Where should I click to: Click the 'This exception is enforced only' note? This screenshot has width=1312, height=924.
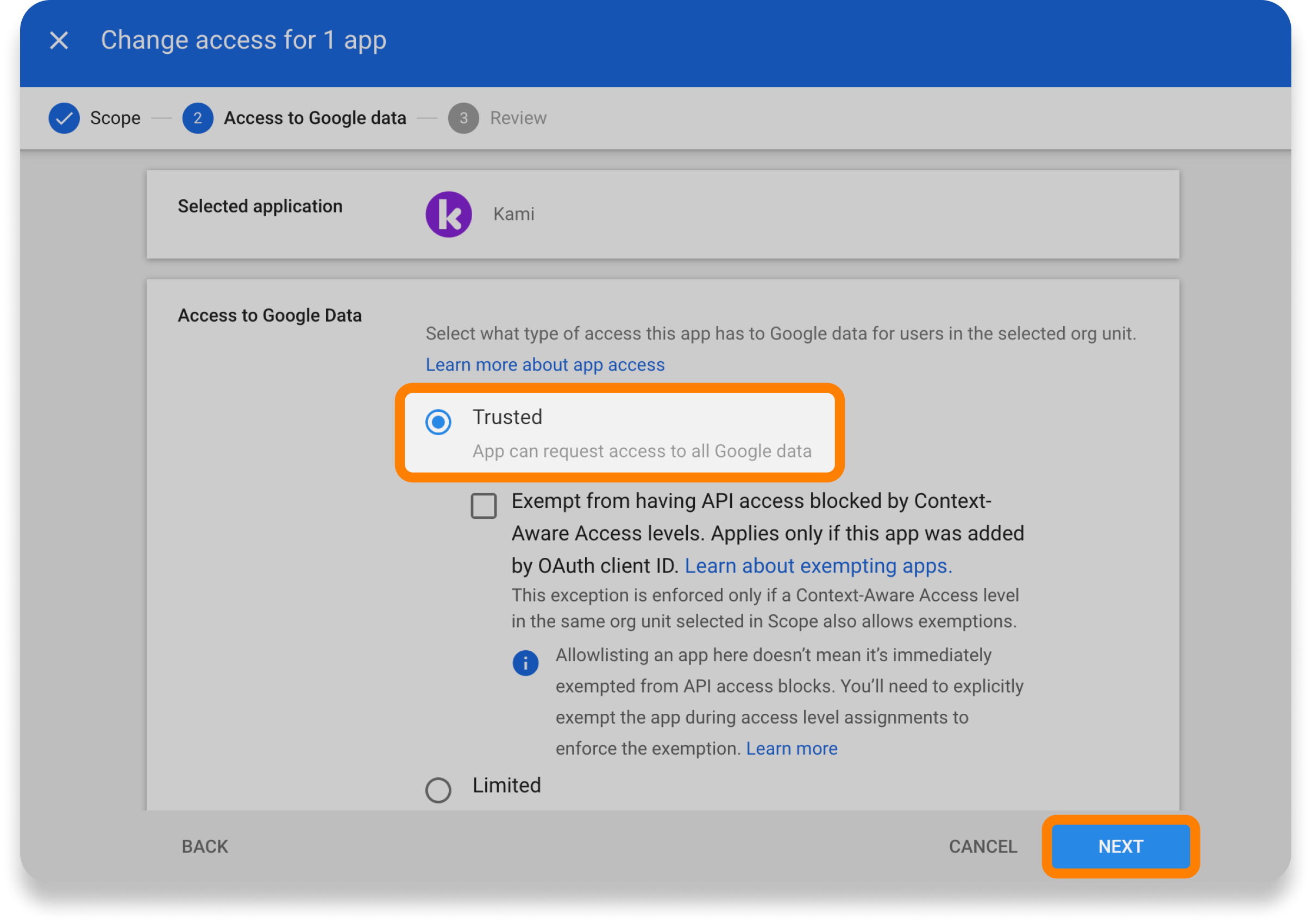765,608
